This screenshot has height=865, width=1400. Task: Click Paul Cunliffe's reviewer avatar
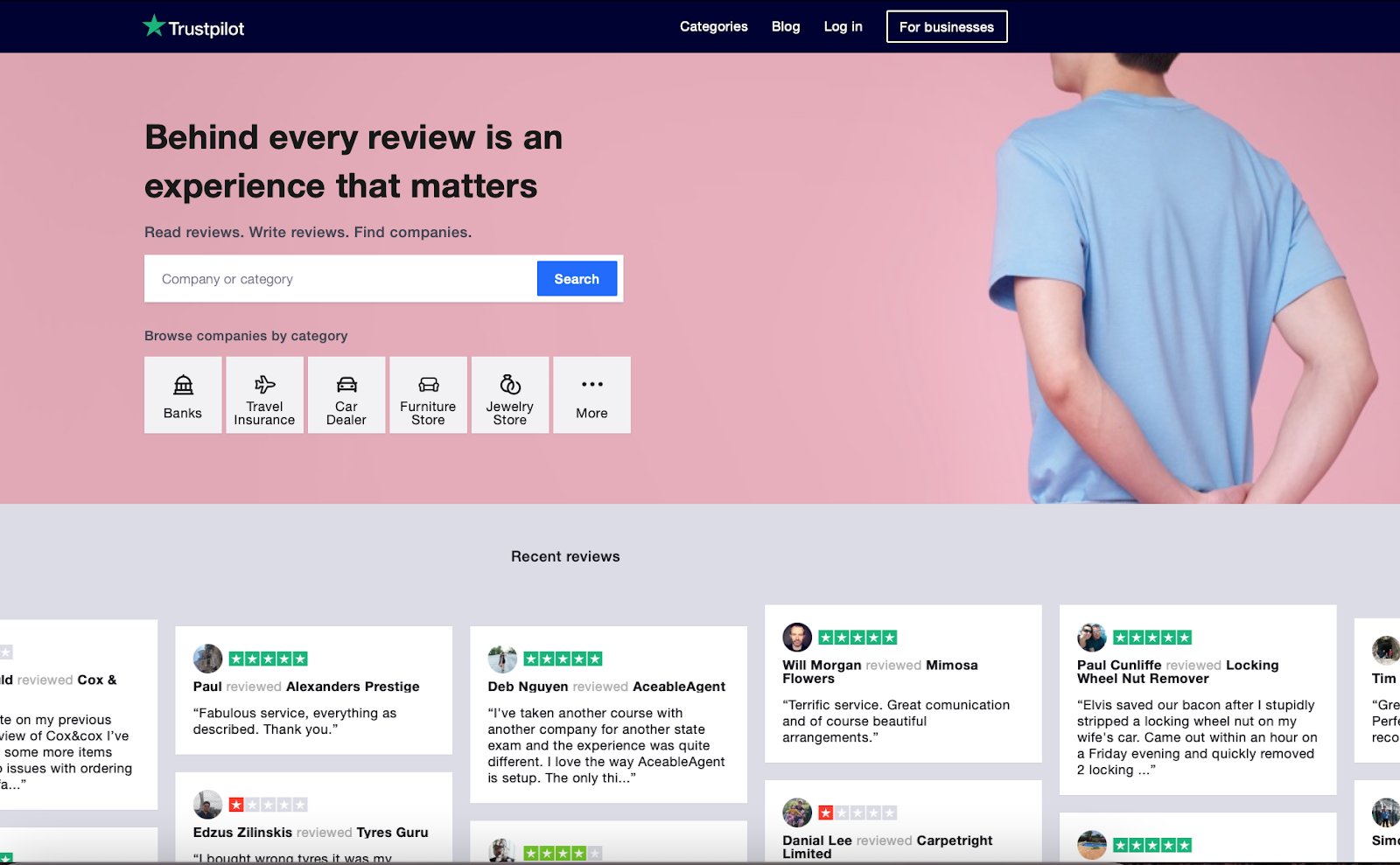(x=1092, y=638)
